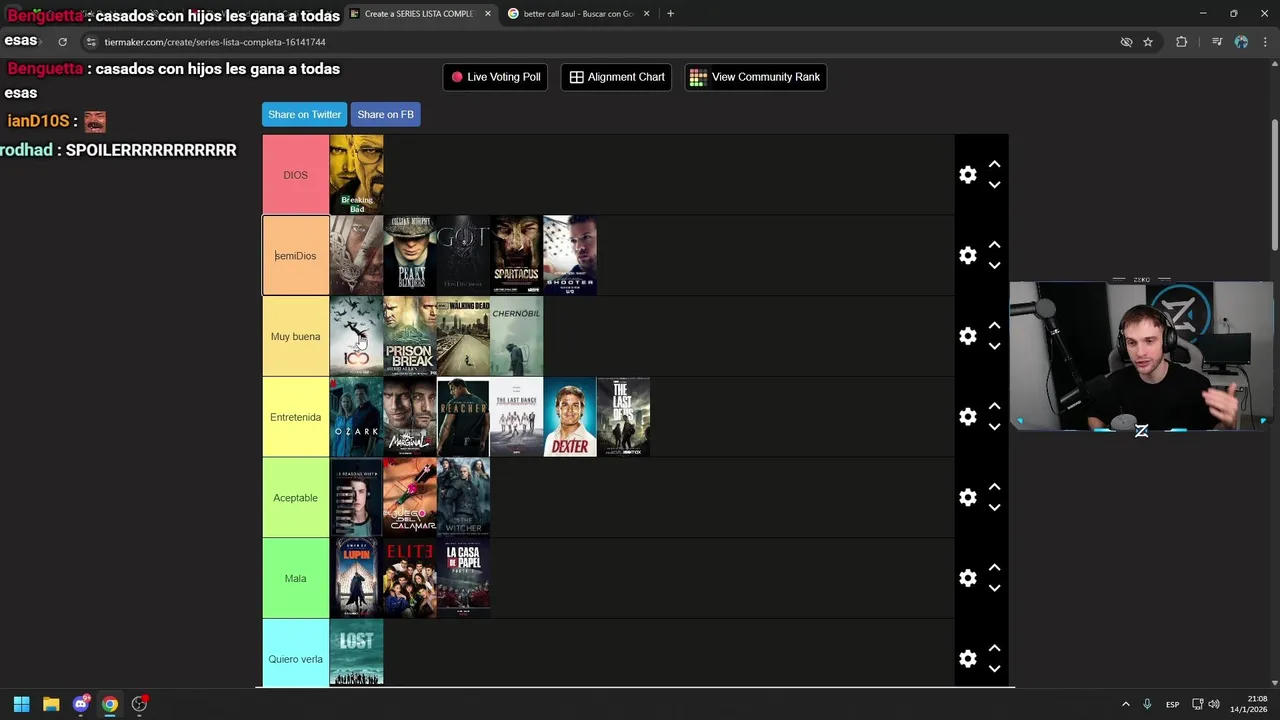
Task: Click the semiDios tier label field
Action: click(295, 256)
